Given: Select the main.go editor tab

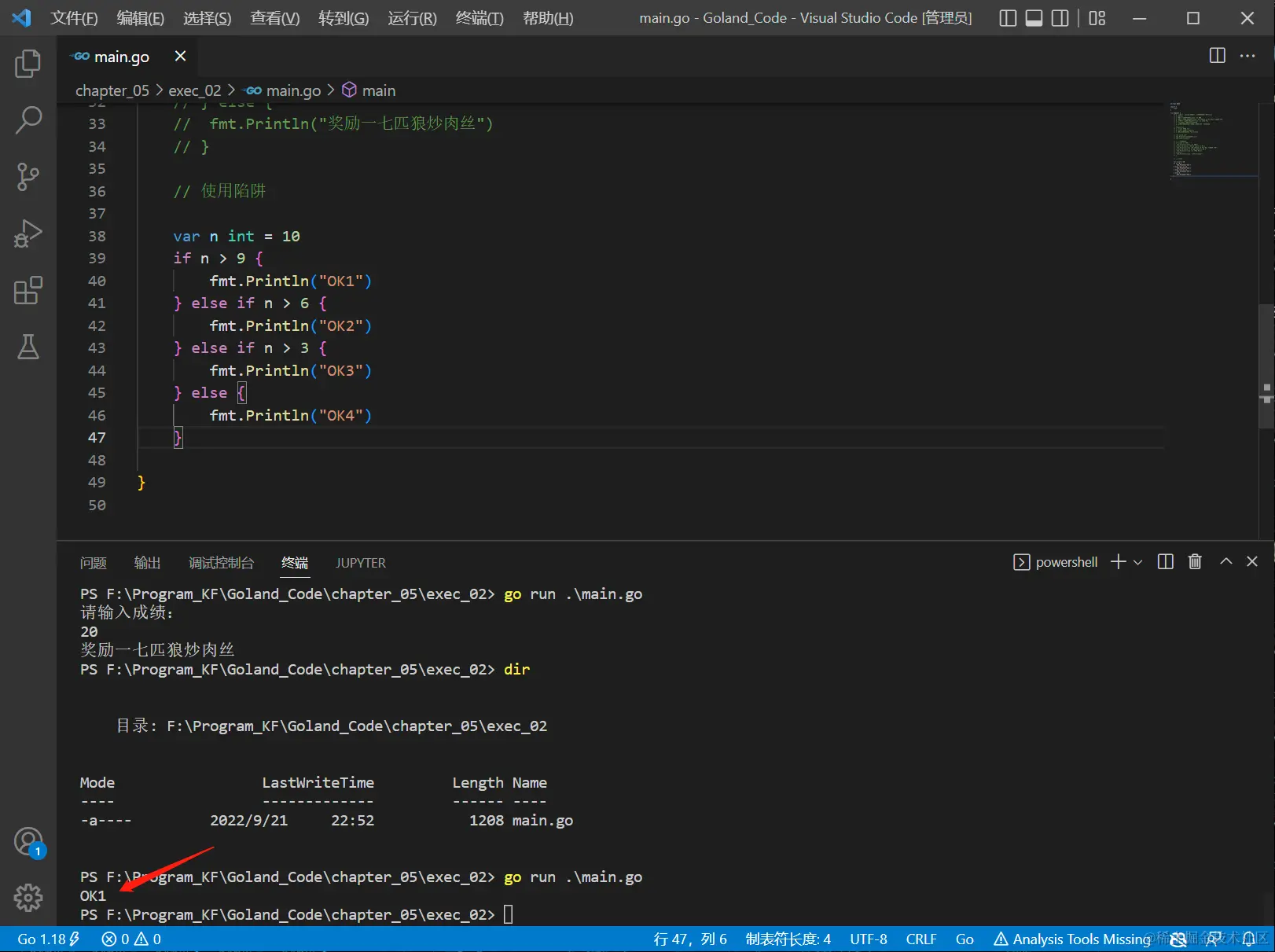Looking at the screenshot, I should click(x=120, y=57).
